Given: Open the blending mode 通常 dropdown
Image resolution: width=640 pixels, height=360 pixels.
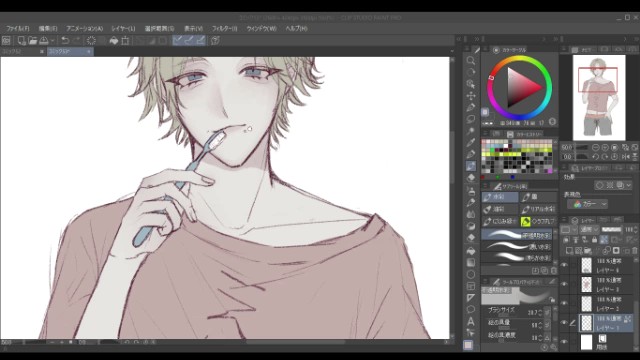Looking at the screenshot, I should coord(590,229).
